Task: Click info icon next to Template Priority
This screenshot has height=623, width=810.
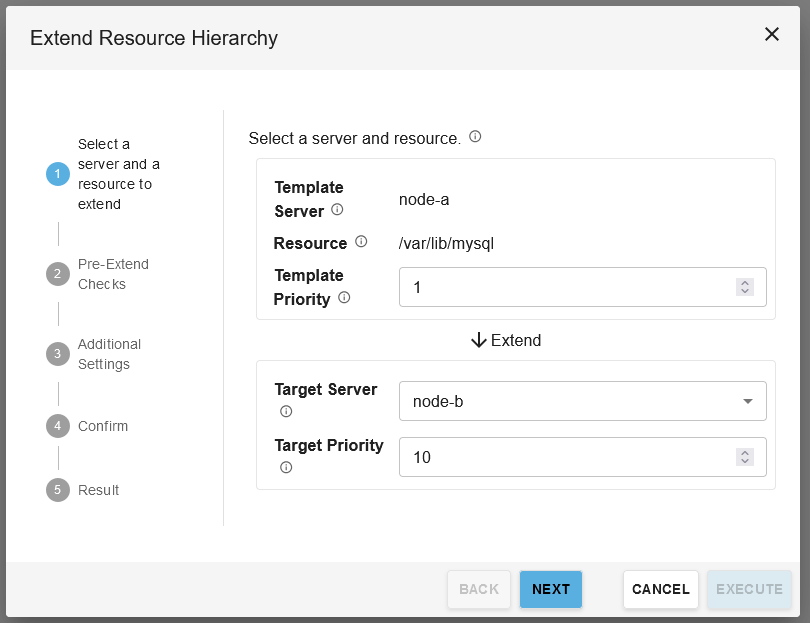Action: click(344, 297)
